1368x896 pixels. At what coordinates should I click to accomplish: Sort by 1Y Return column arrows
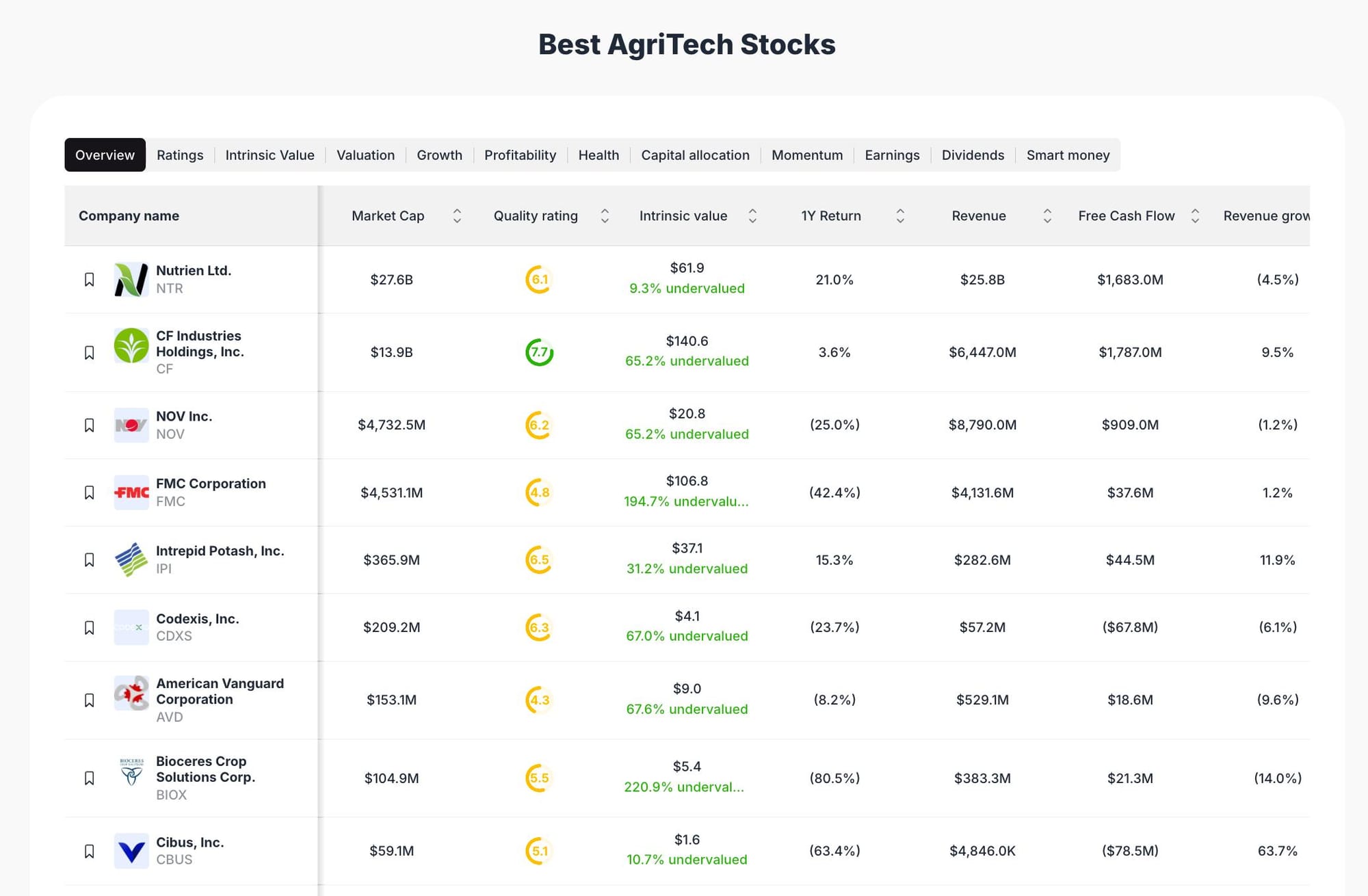coord(900,216)
